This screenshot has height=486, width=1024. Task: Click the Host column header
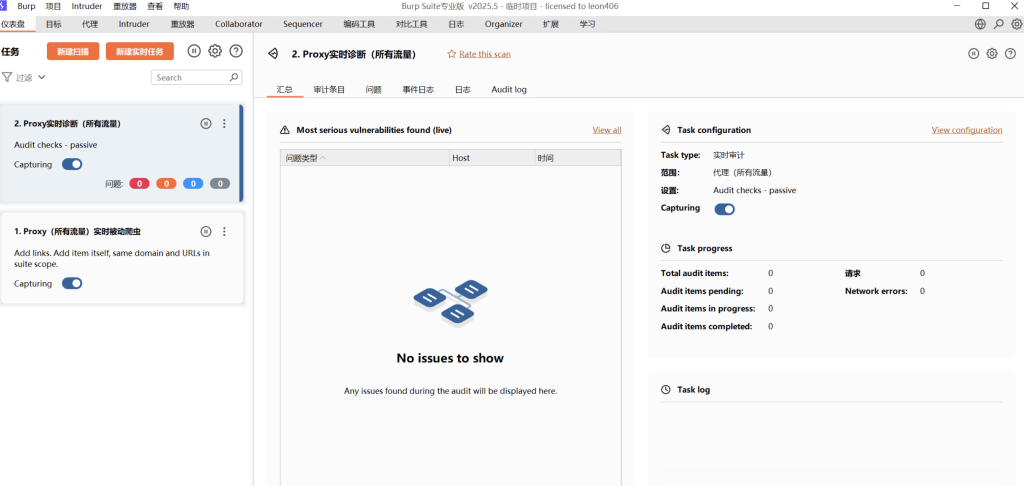(x=492, y=158)
